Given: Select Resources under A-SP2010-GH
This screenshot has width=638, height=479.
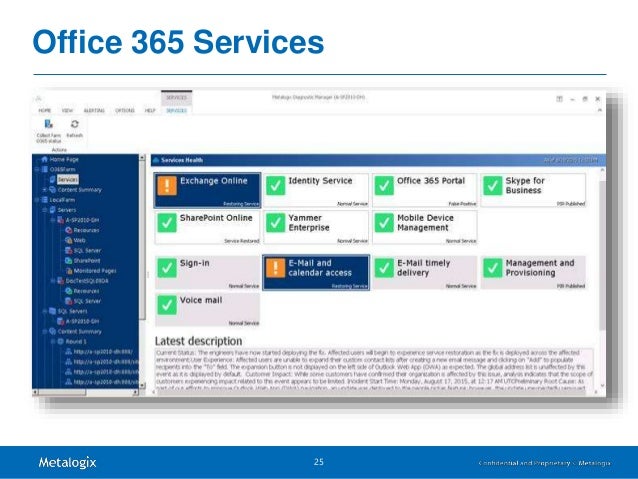Looking at the screenshot, I should (x=86, y=230).
